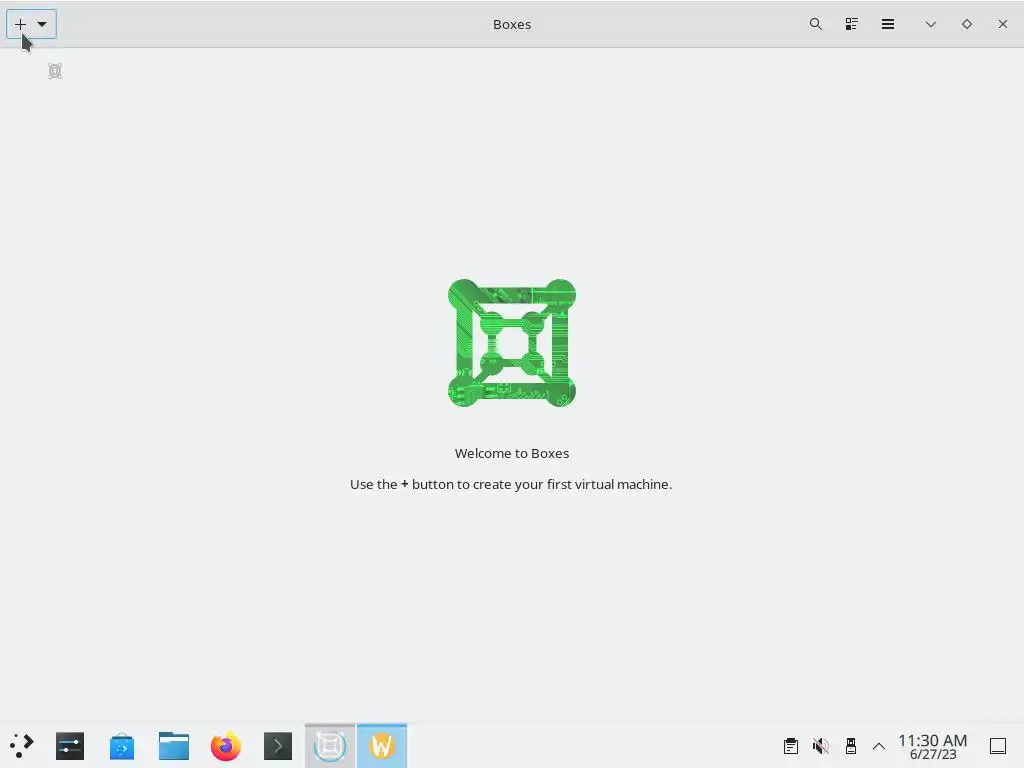Launch Firefox from the taskbar

point(225,746)
